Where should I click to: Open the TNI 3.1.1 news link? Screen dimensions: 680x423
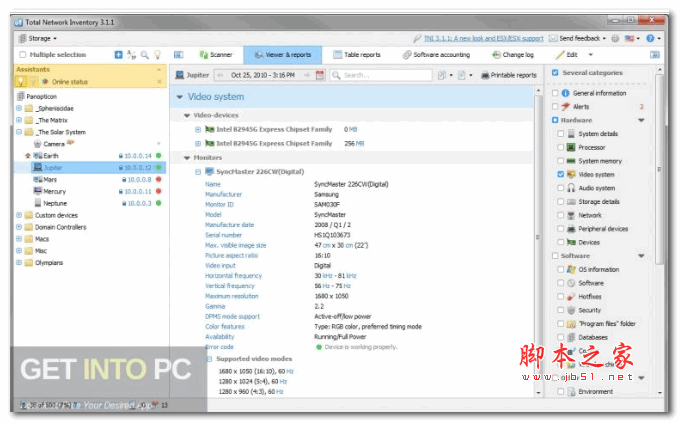[x=483, y=38]
